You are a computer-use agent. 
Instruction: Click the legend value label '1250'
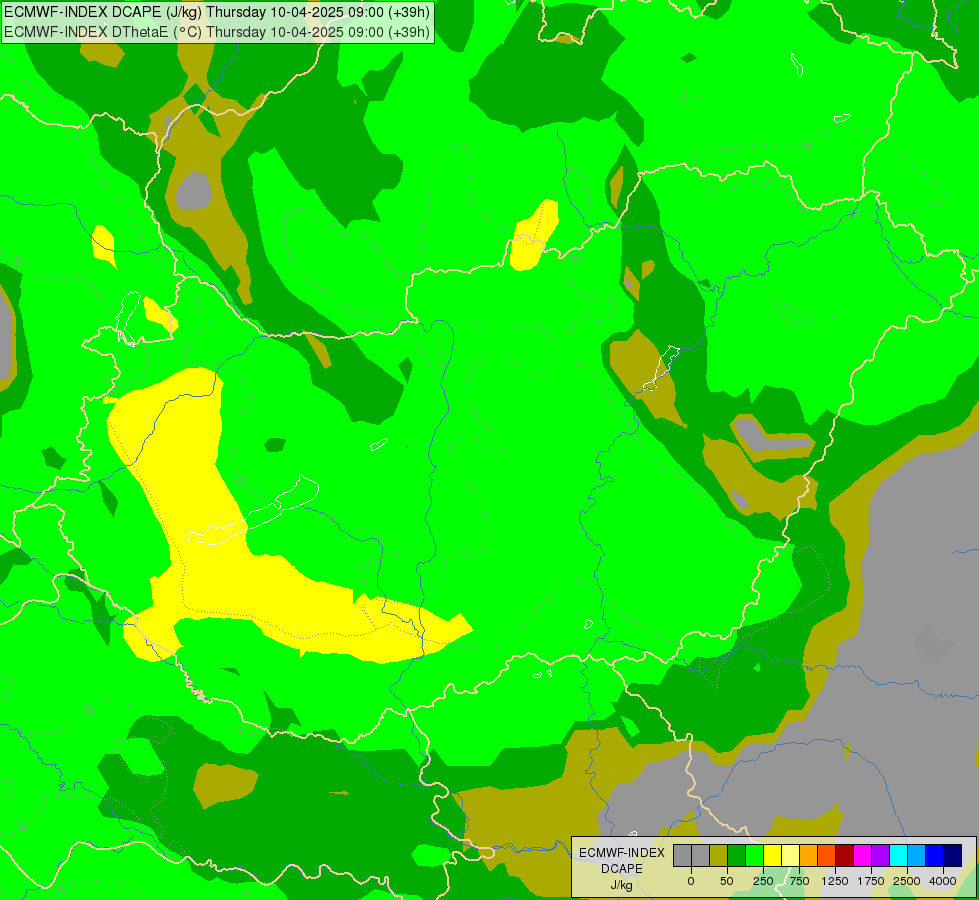tap(835, 881)
